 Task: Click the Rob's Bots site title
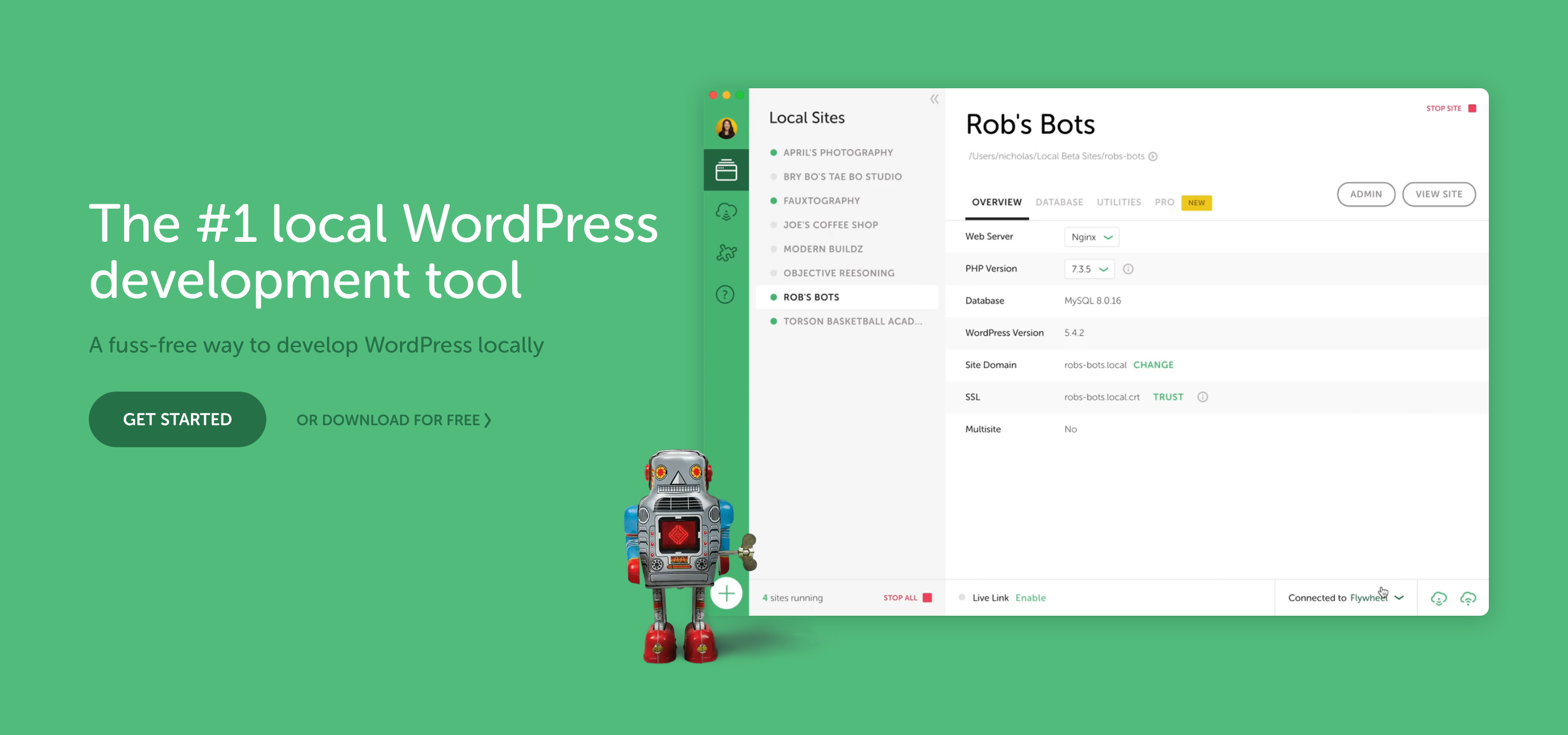(1030, 125)
